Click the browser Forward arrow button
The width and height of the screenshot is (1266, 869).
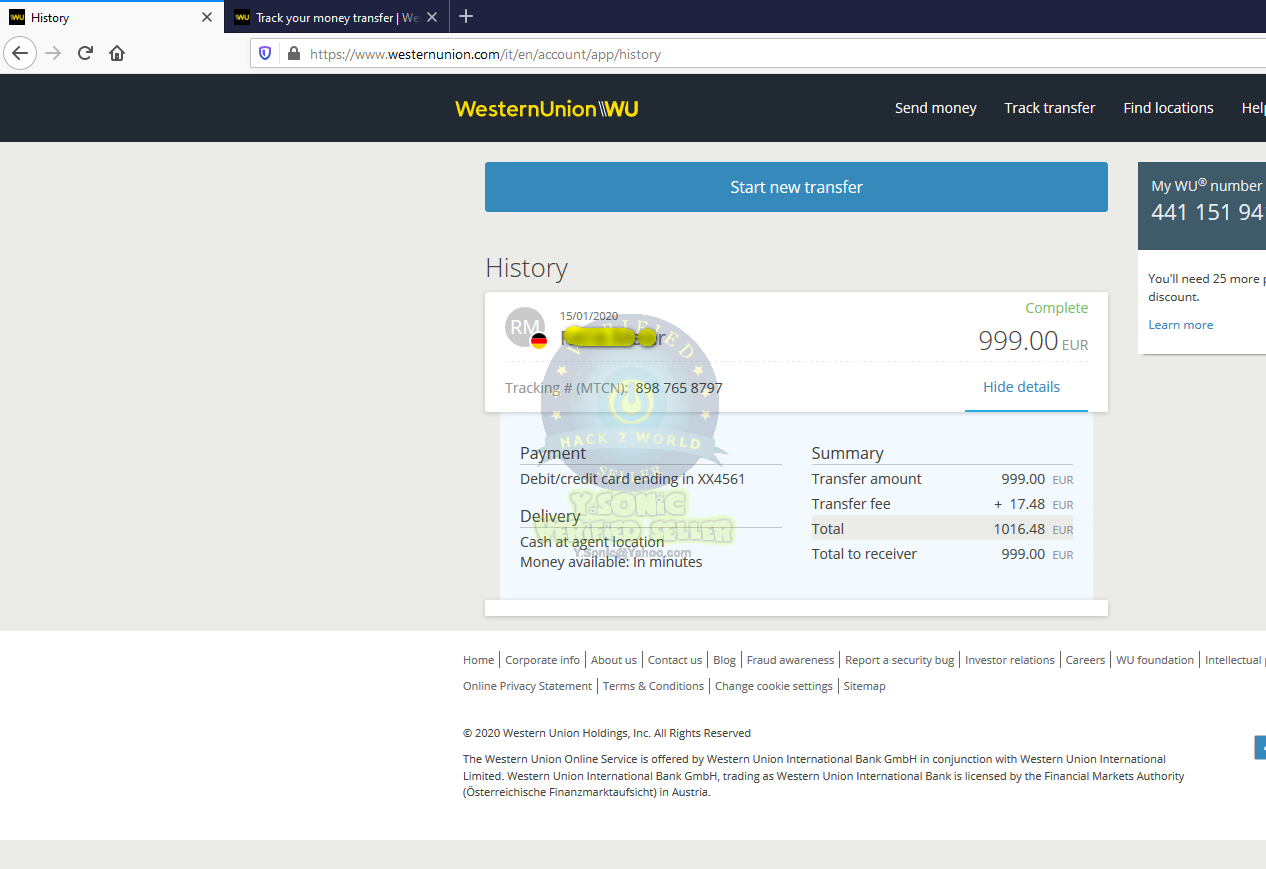(x=54, y=54)
